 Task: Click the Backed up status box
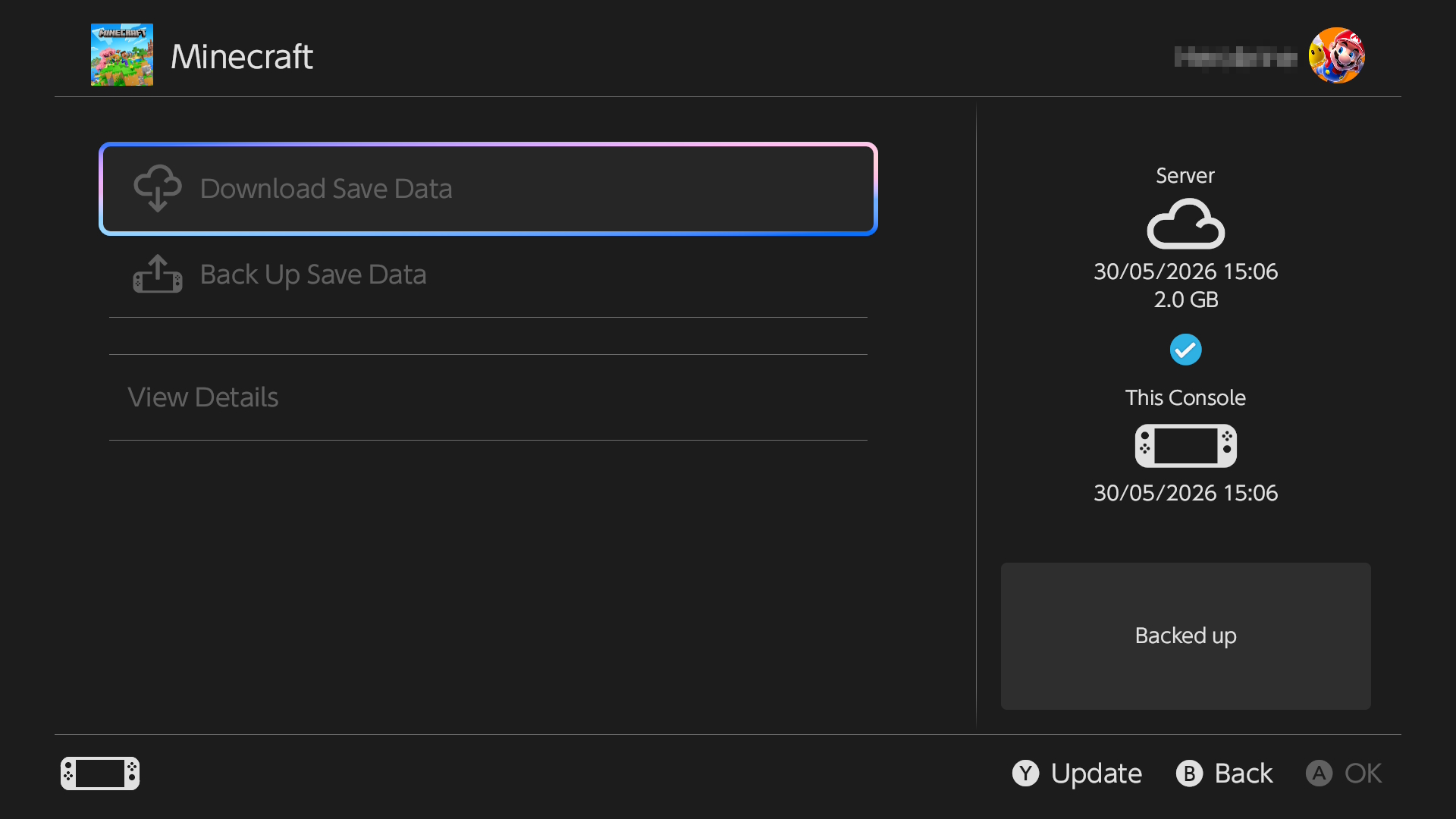[1185, 636]
